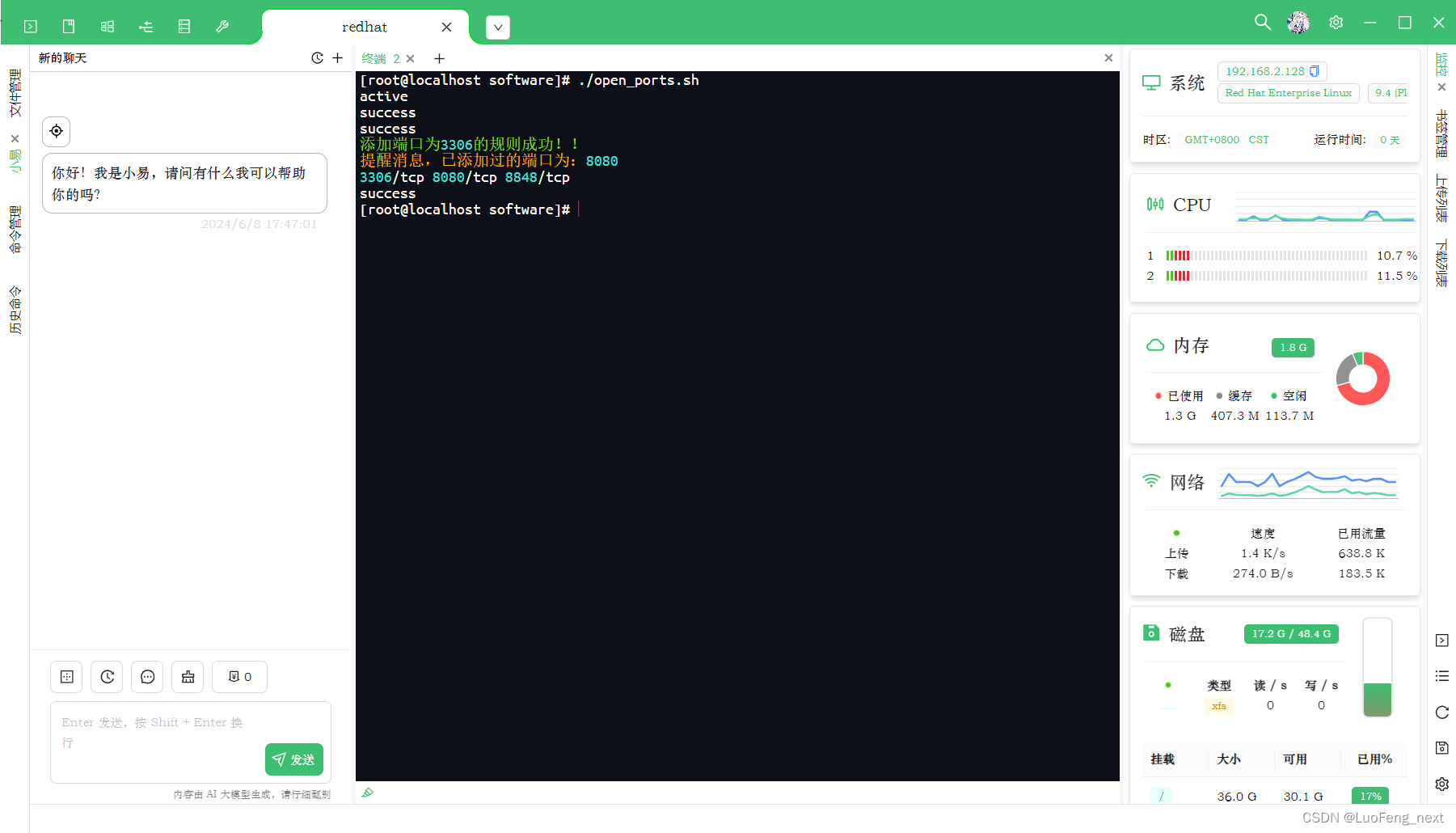This screenshot has width=1456, height=833.
Task: Close the 小易 side panel
Action: click(15, 138)
